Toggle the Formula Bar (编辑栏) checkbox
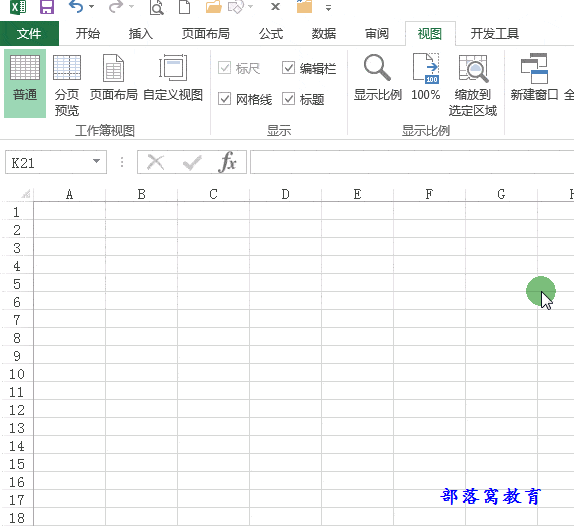 pyautogui.click(x=288, y=68)
